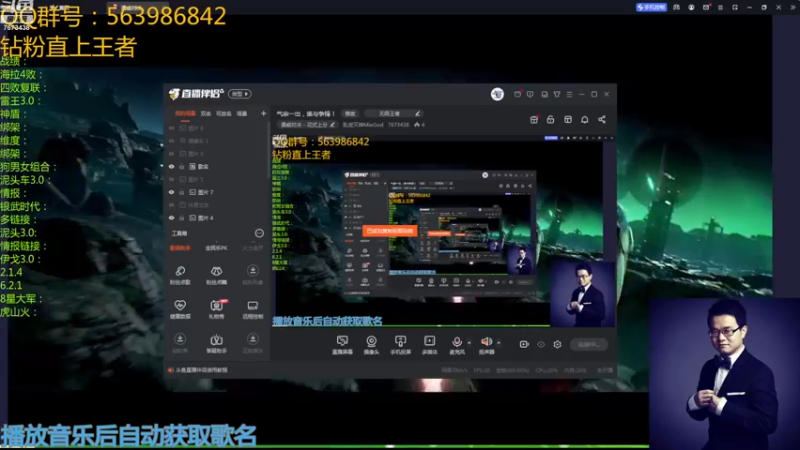
Task: Open the 斗鱼直播伴侣使用教程 tutorial link
Action: [202, 370]
